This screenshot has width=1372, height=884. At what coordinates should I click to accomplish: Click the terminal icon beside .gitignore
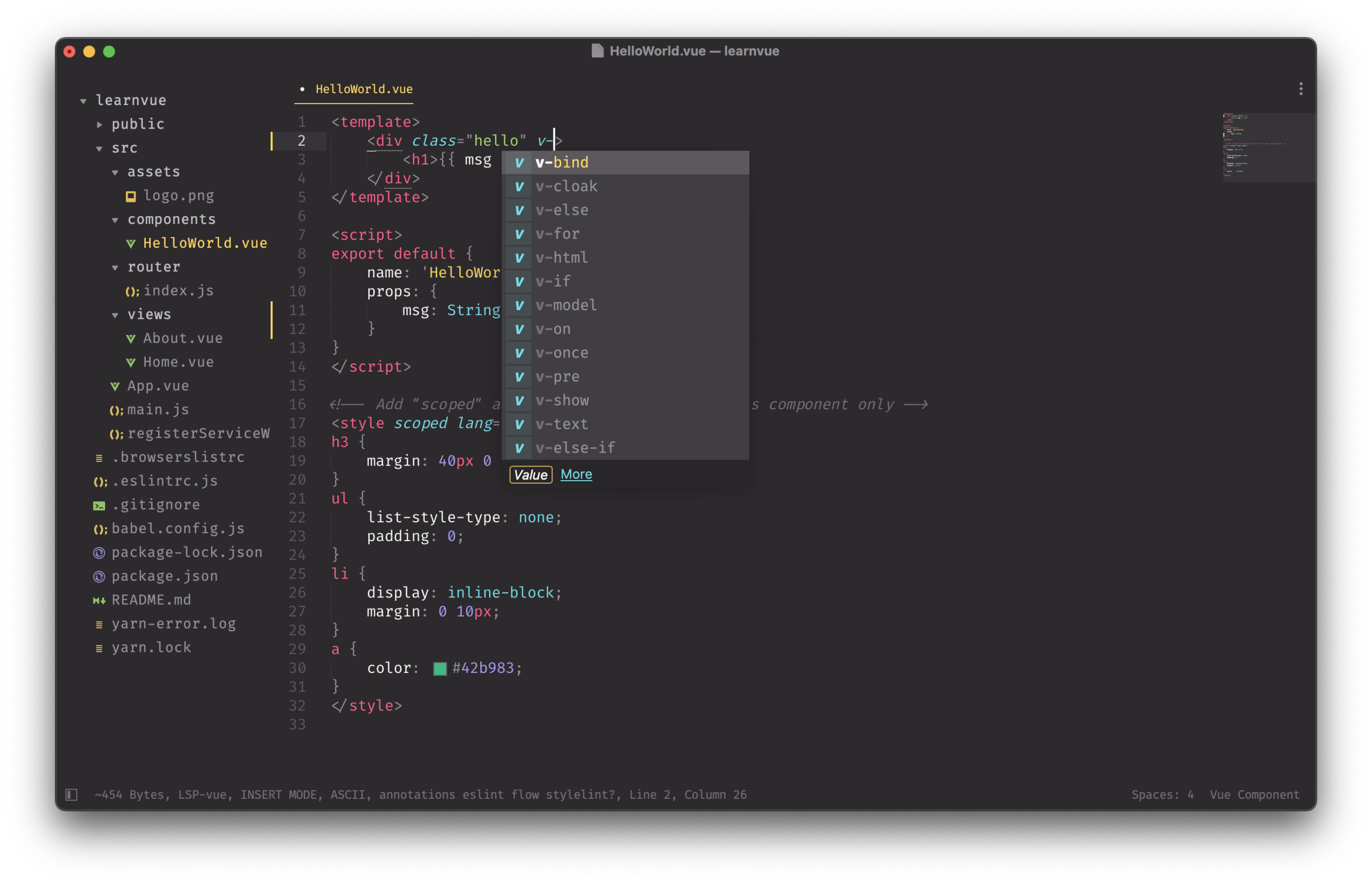point(99,506)
